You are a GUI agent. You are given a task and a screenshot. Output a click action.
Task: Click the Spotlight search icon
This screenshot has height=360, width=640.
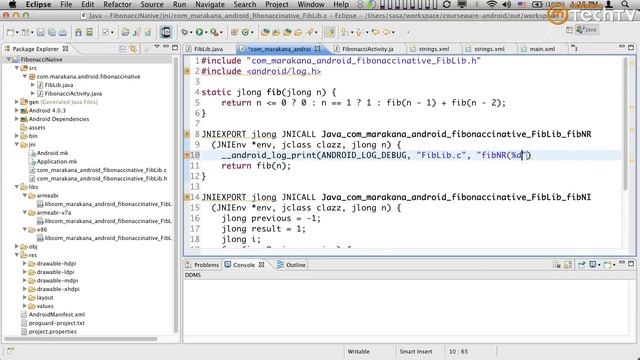point(625,4)
